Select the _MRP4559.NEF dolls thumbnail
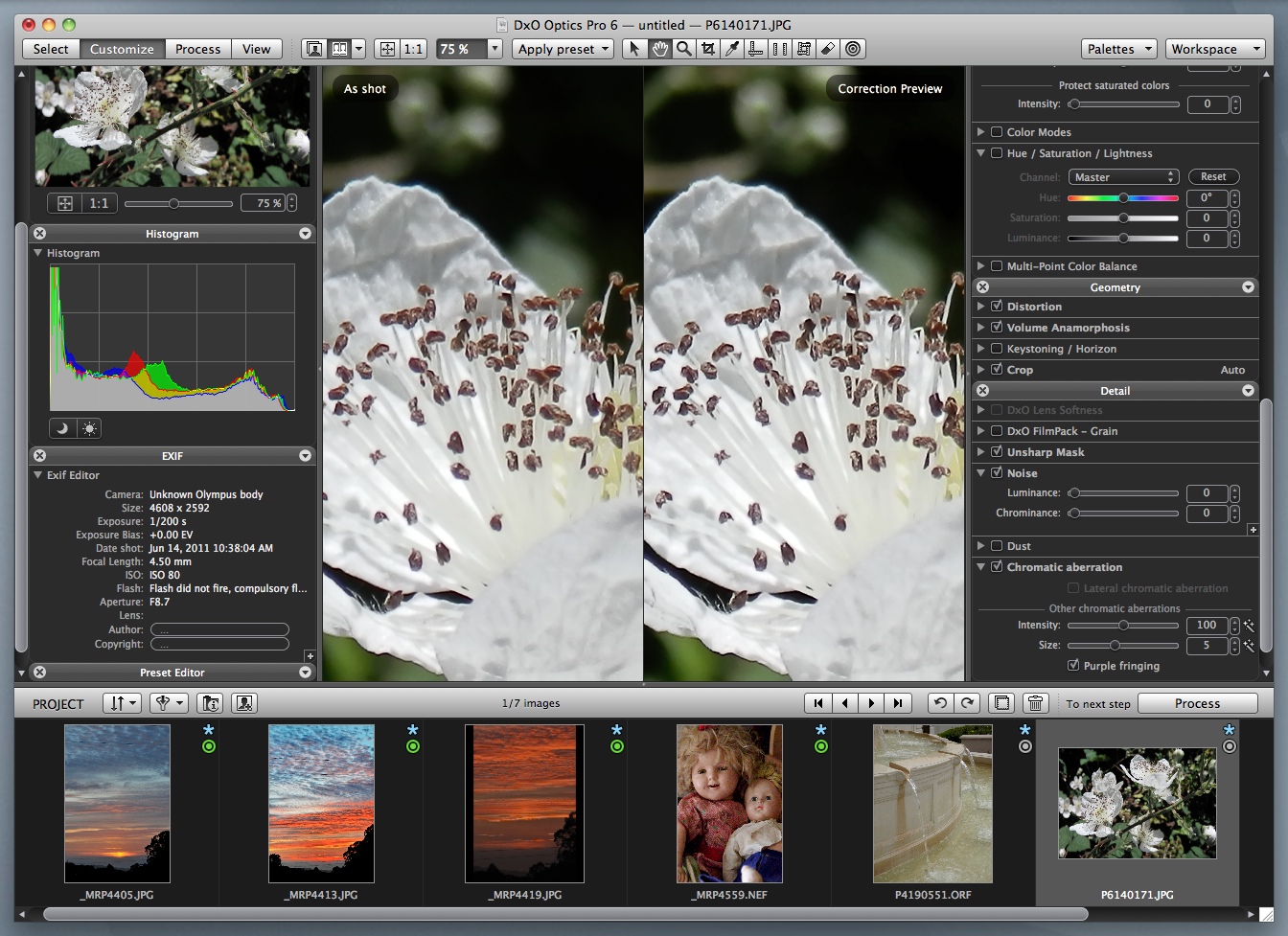The image size is (1288, 936). pos(729,803)
